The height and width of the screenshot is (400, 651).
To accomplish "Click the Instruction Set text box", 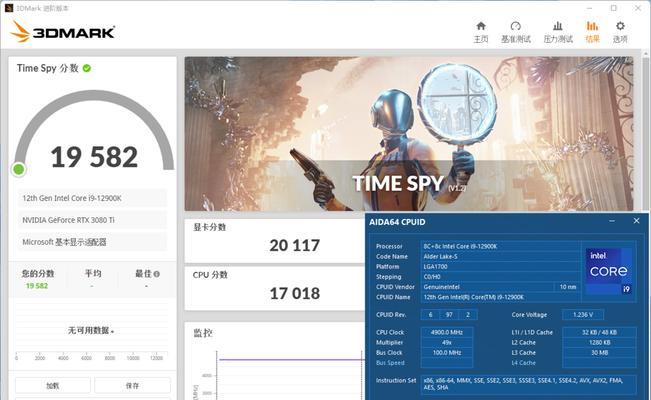I will pyautogui.click(x=529, y=384).
